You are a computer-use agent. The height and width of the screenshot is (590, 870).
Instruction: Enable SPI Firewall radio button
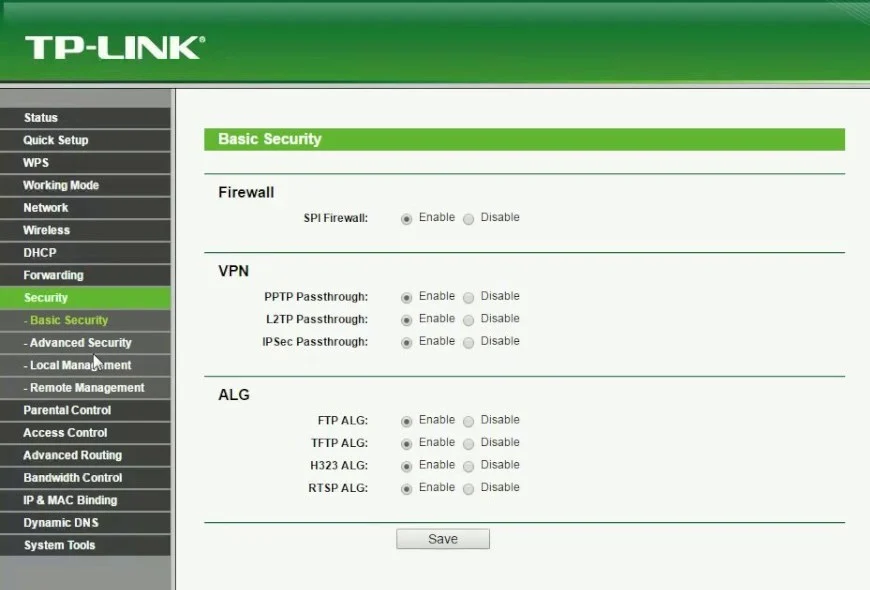[407, 219]
